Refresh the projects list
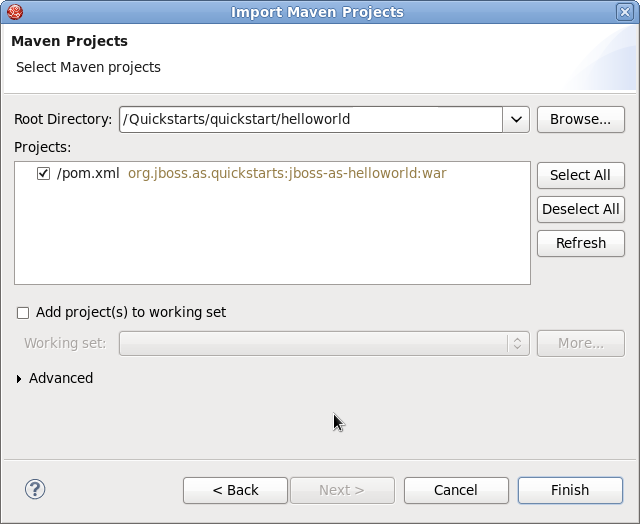Viewport: 640px width, 524px height. click(x=580, y=243)
